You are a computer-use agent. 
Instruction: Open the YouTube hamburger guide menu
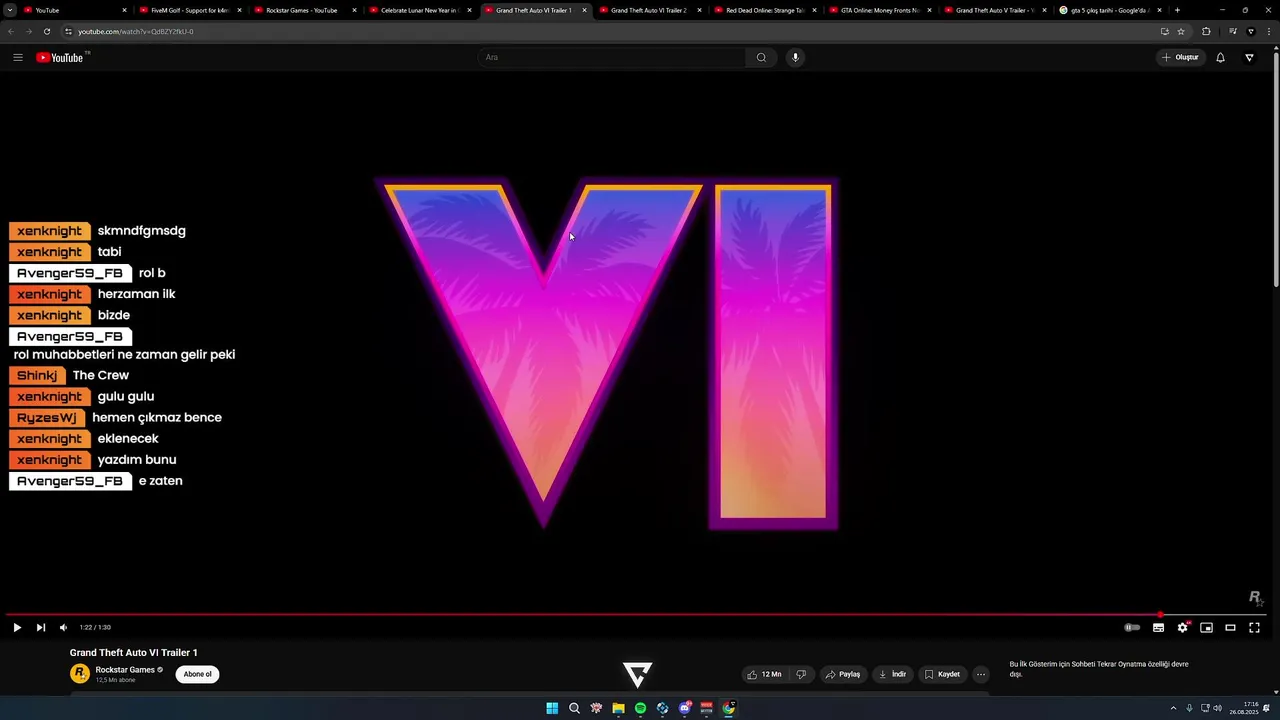click(x=18, y=57)
